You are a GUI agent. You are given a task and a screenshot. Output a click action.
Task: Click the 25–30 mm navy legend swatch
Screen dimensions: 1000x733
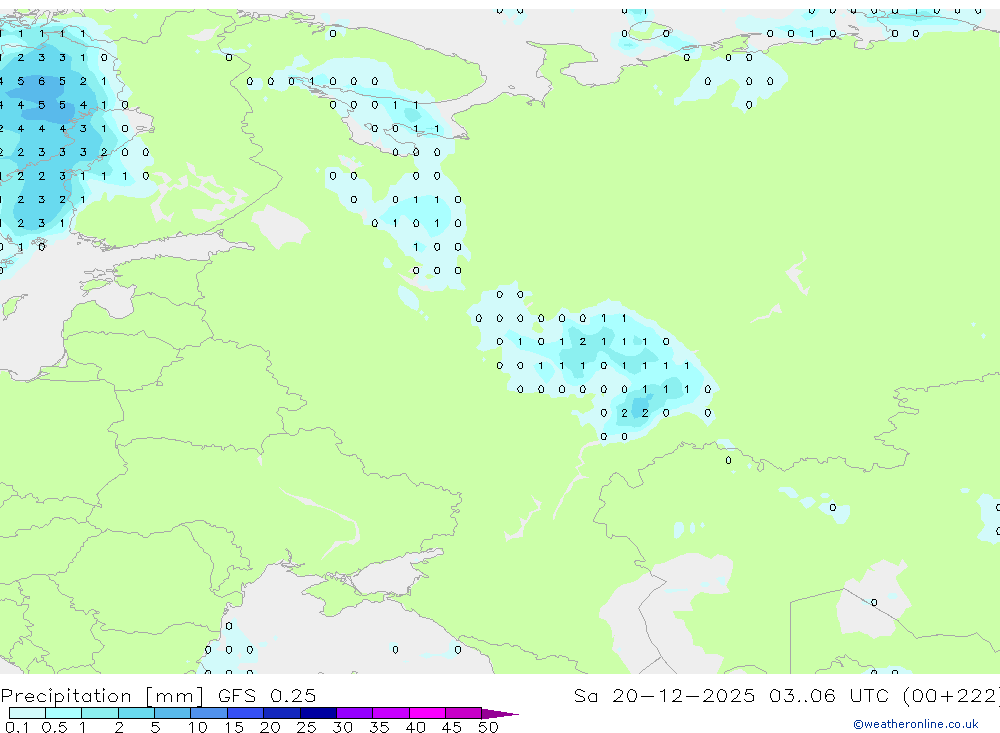coord(318,713)
